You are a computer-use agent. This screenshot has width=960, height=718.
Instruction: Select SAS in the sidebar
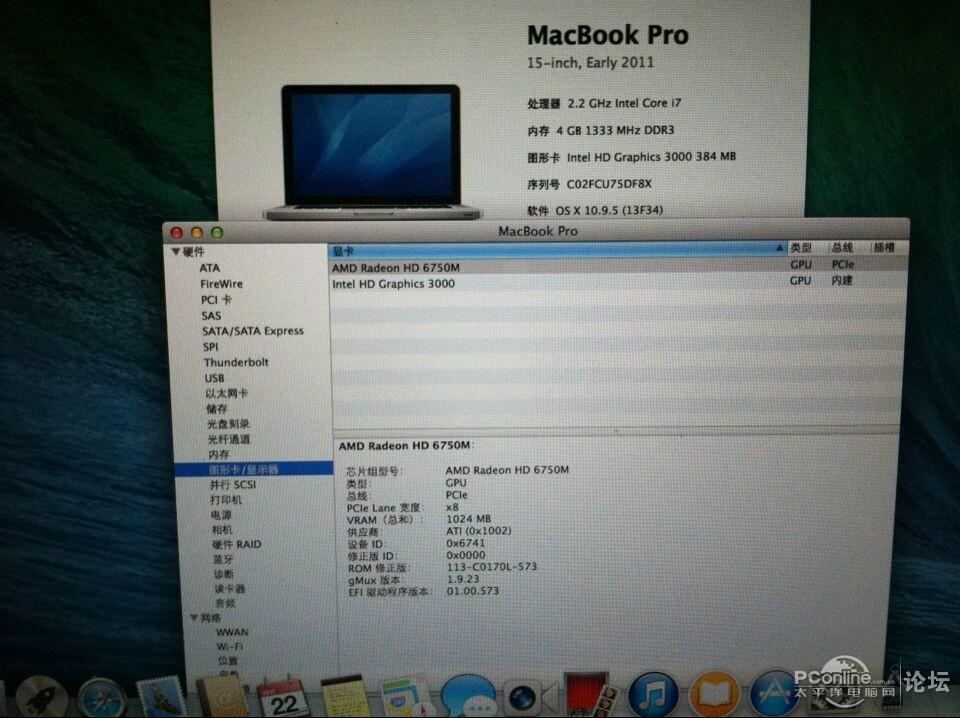click(x=211, y=316)
